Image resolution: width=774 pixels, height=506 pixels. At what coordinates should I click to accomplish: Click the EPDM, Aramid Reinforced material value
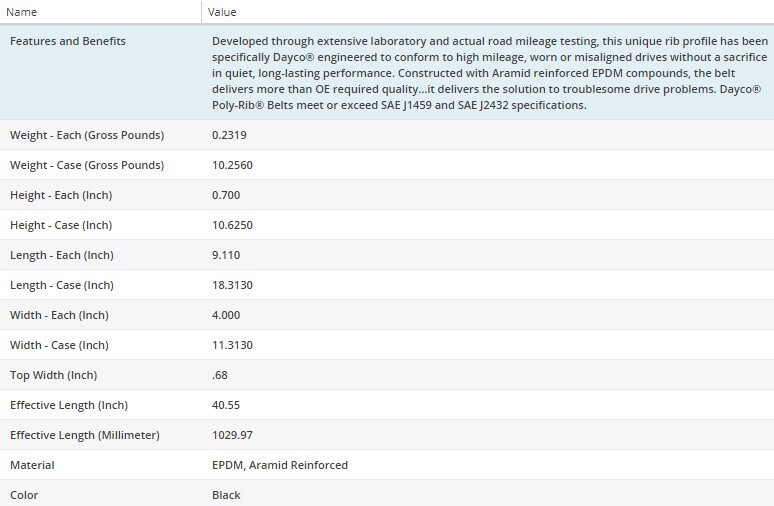coord(280,465)
